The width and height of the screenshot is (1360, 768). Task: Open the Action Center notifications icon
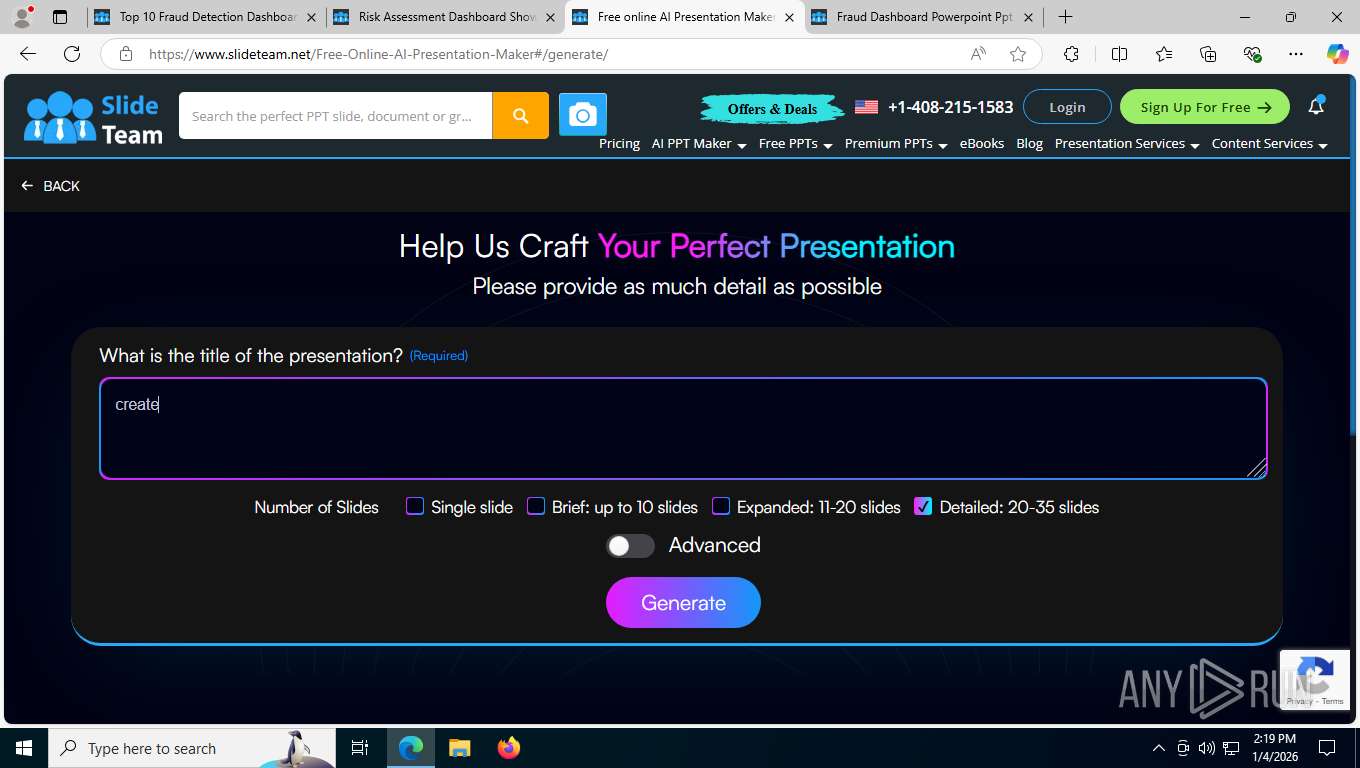pos(1327,748)
